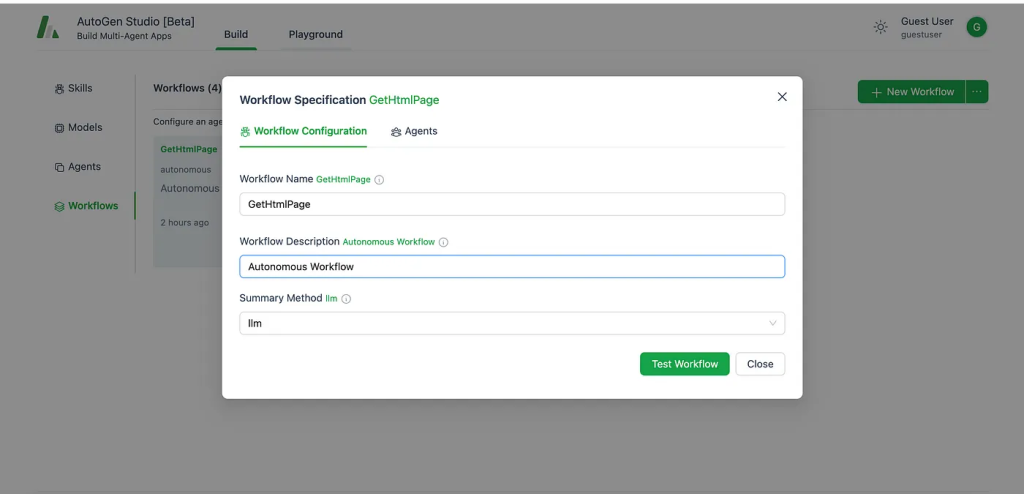Click the Workflow Description input field

[512, 267]
